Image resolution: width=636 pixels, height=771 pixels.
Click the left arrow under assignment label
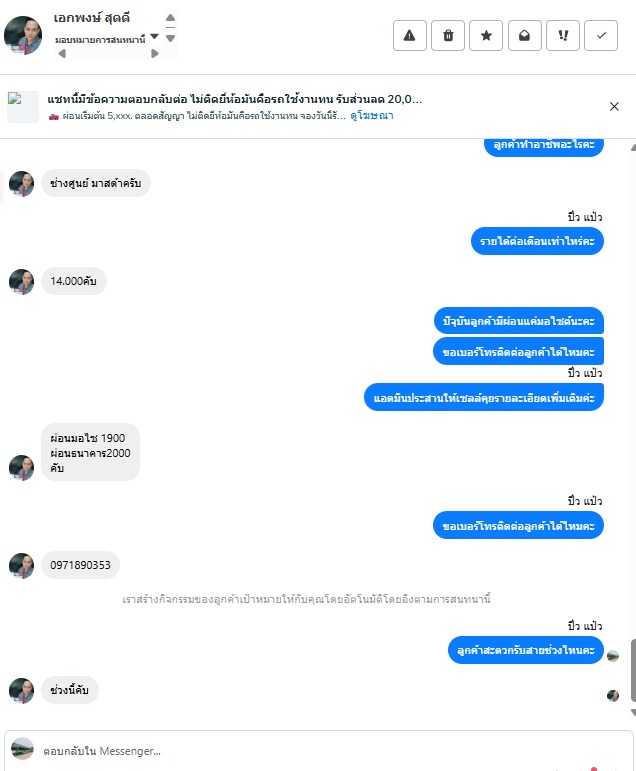pos(62,54)
